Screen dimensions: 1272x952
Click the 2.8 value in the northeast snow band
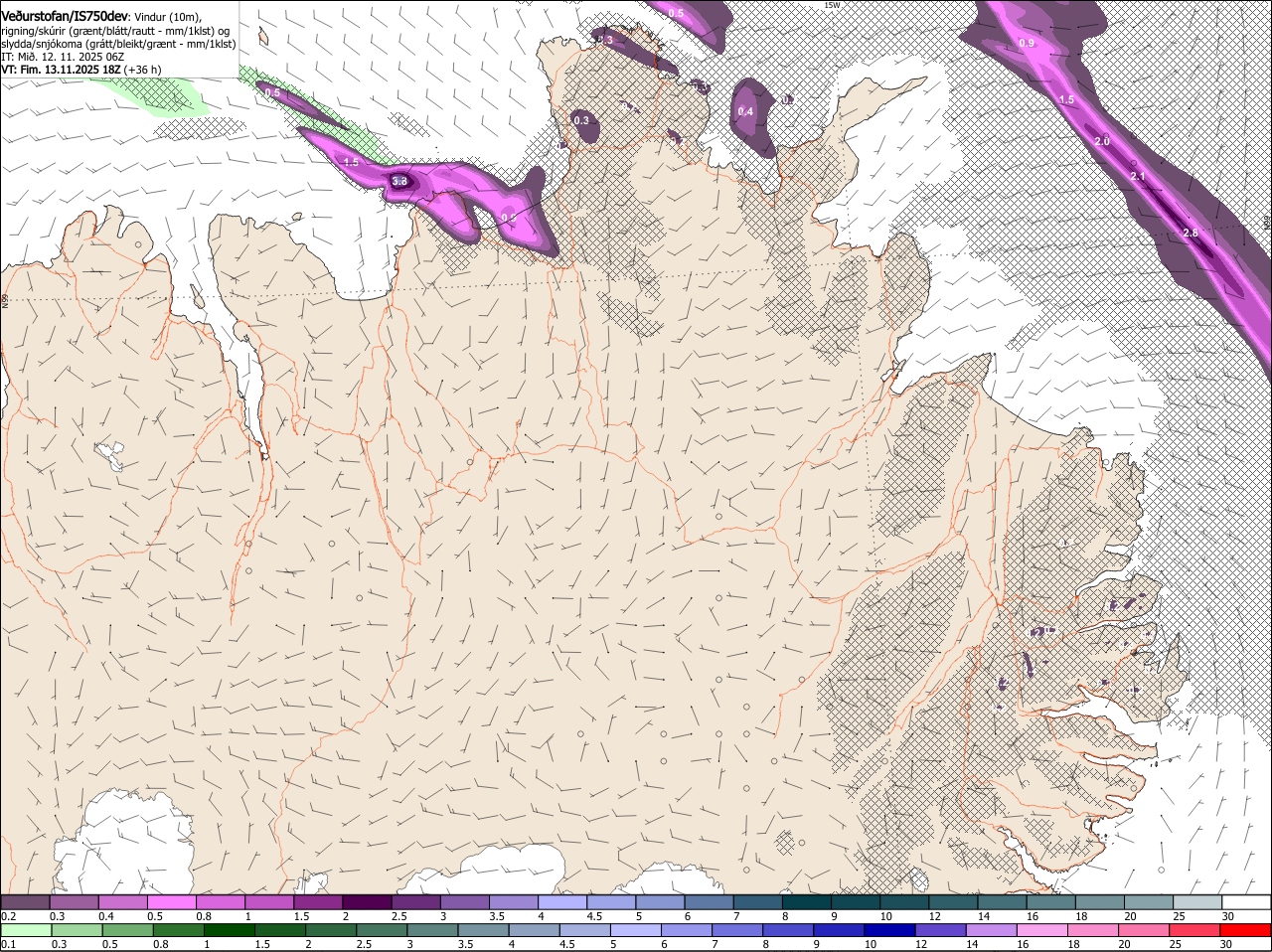1191,233
